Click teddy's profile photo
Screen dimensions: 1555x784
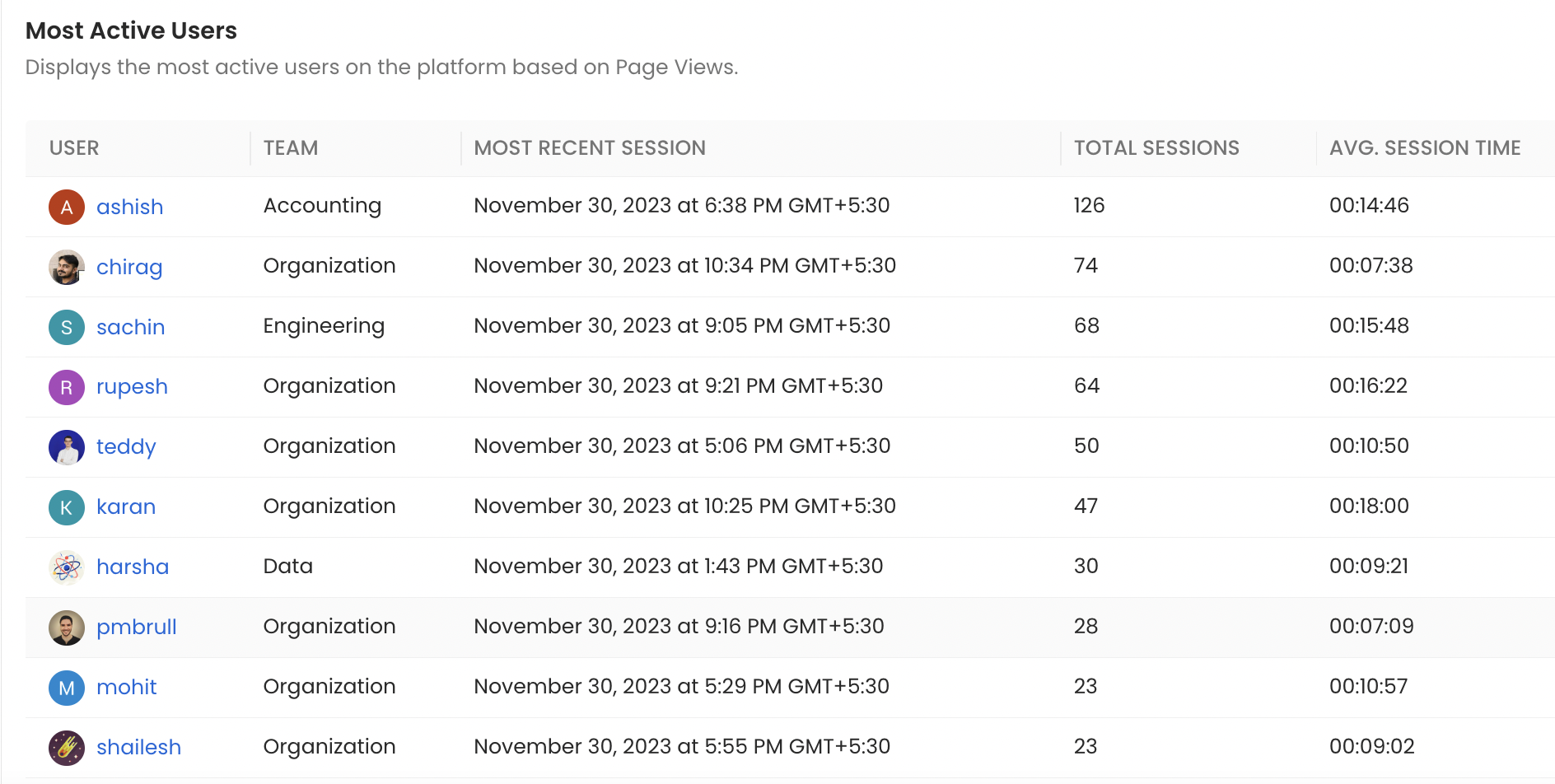click(66, 447)
